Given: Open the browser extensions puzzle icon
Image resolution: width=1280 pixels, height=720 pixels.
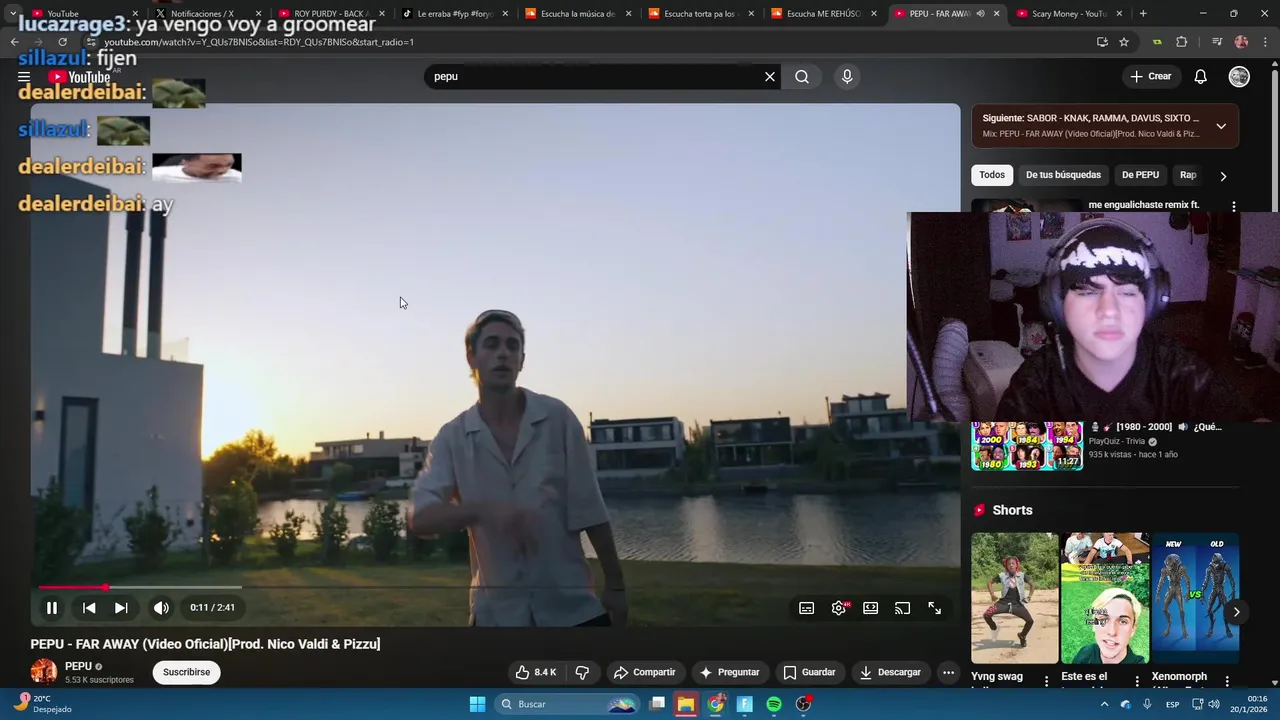Looking at the screenshot, I should 1182,42.
